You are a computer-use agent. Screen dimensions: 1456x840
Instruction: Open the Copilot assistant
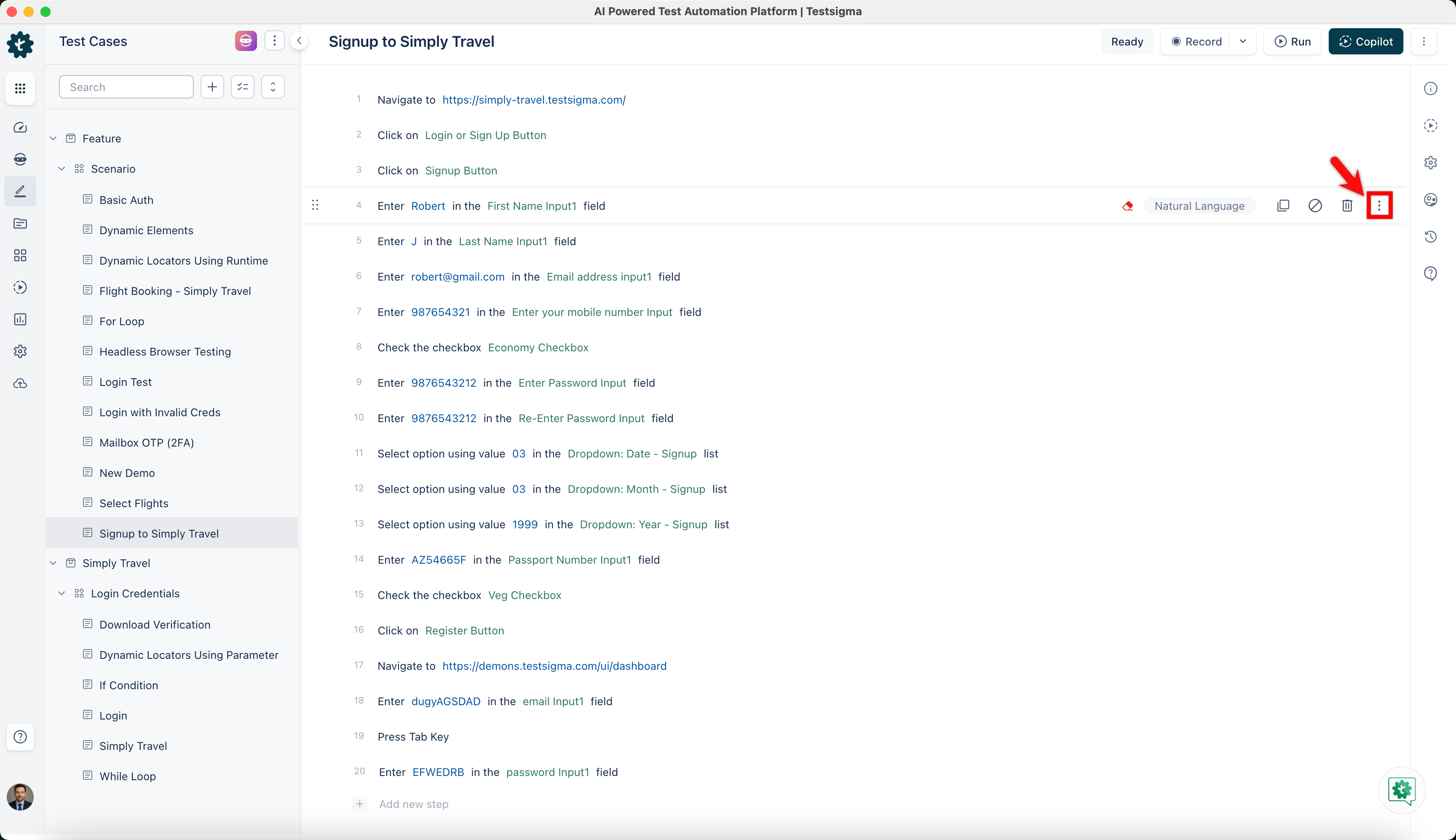1365,42
